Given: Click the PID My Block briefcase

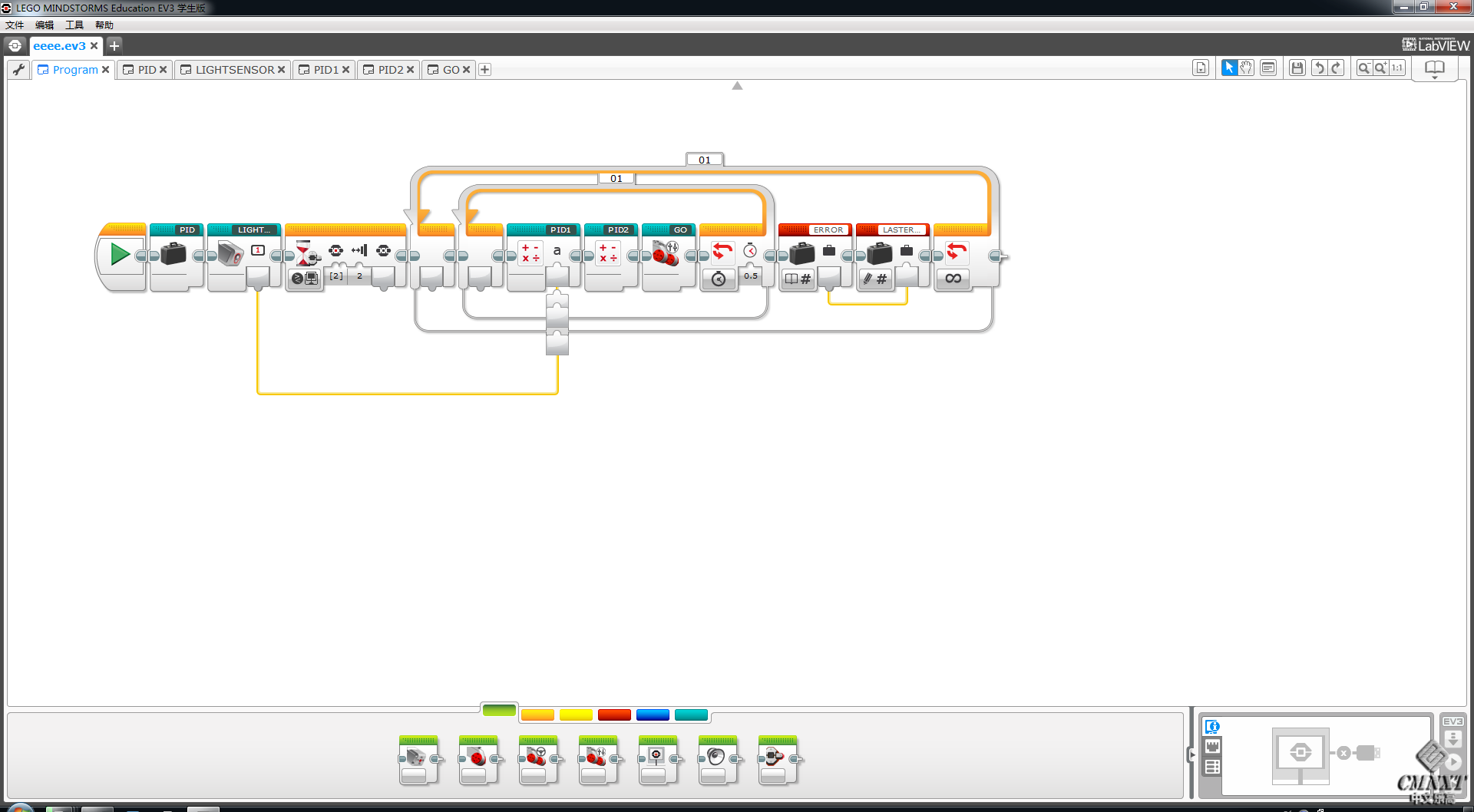Looking at the screenshot, I should [x=174, y=253].
